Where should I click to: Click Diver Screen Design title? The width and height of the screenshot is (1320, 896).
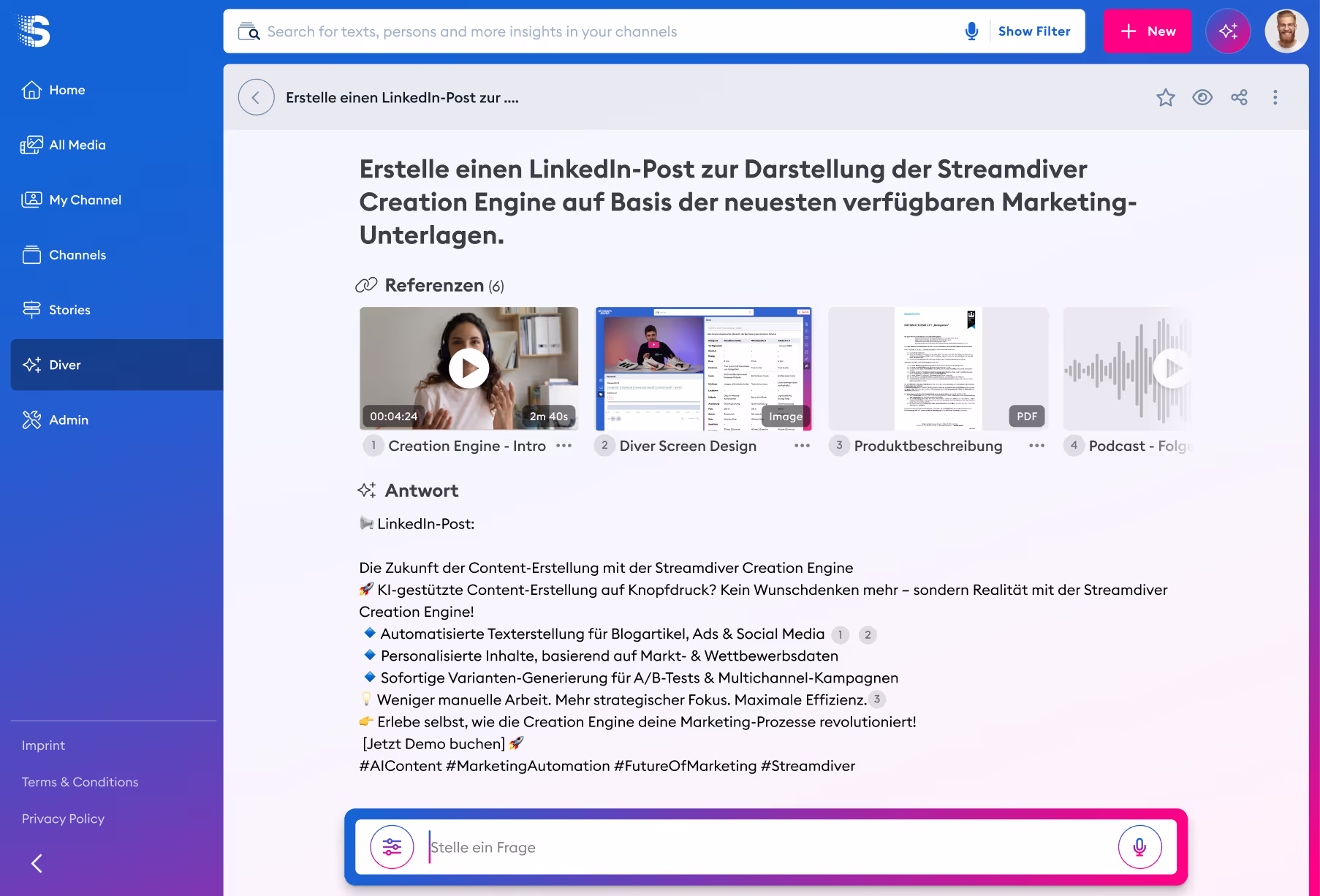click(x=688, y=446)
